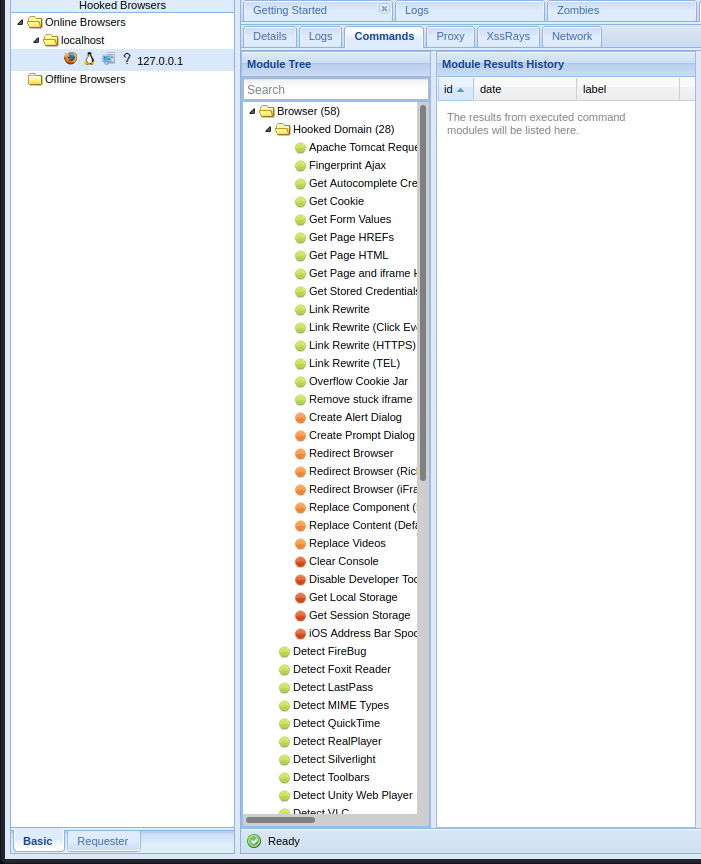Click the green dot beside Overflow Cookie Jar

click(x=300, y=382)
